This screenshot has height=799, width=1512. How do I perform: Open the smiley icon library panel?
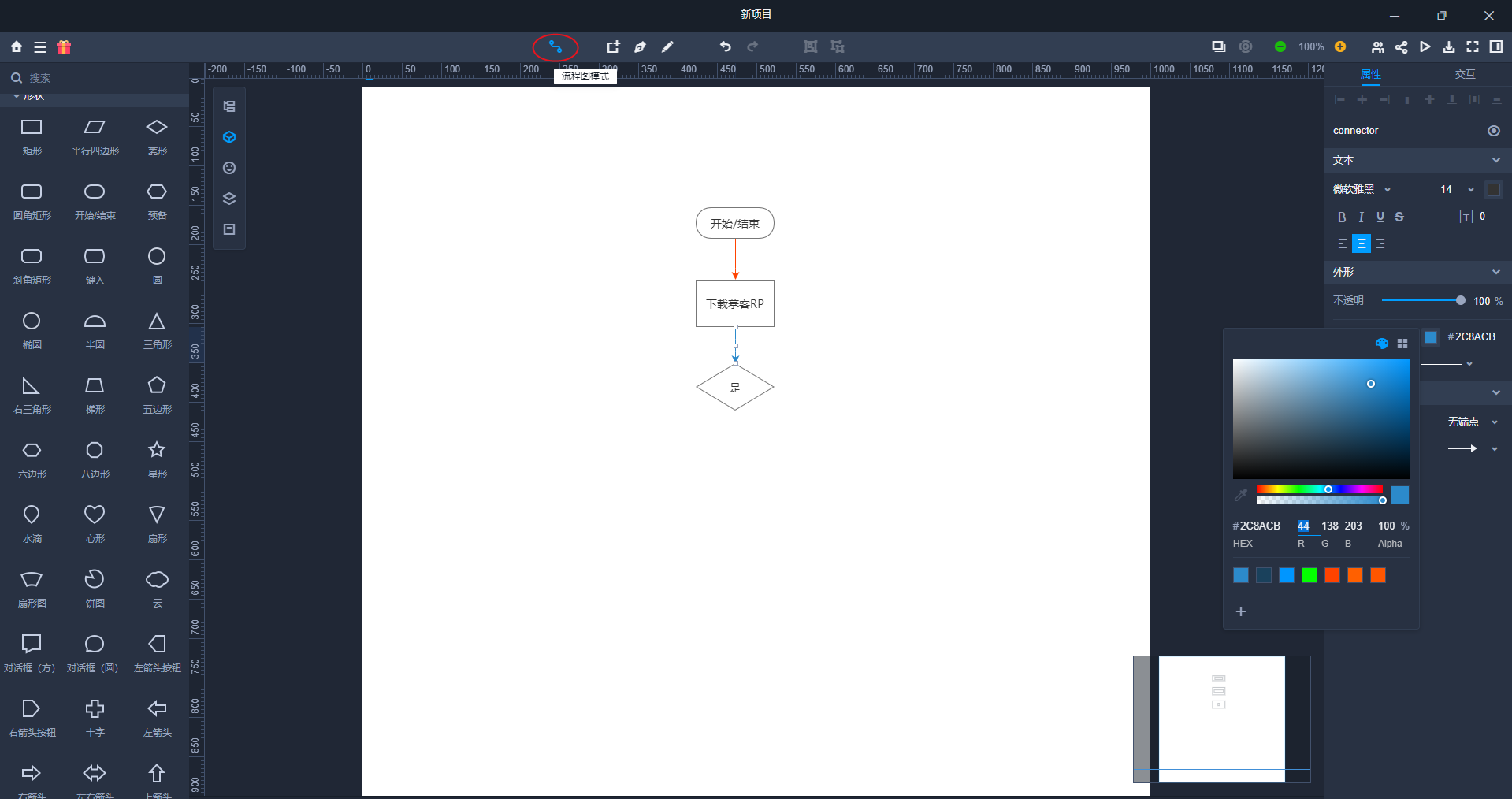(x=229, y=168)
